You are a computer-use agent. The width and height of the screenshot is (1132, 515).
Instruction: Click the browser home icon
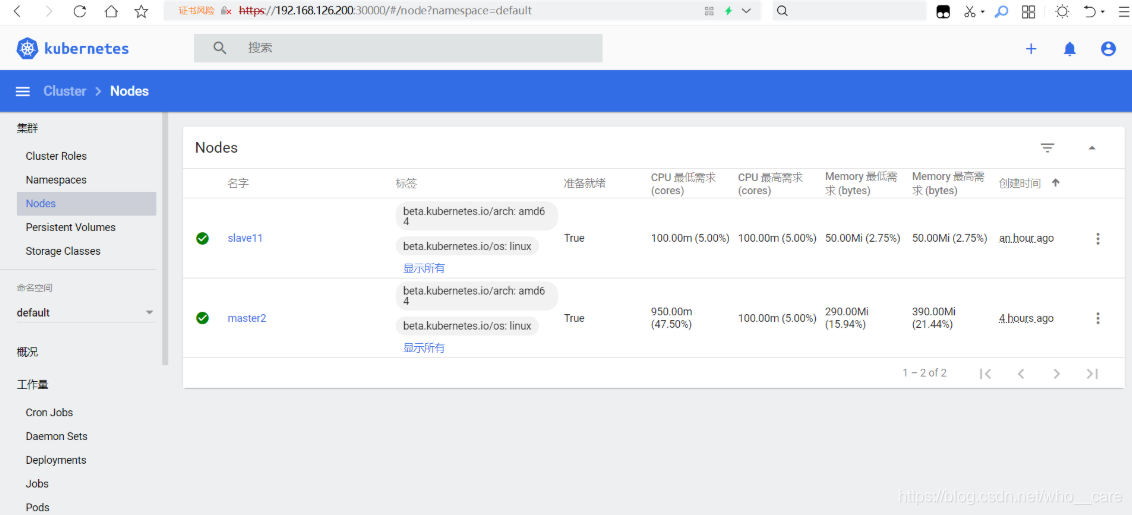point(110,11)
